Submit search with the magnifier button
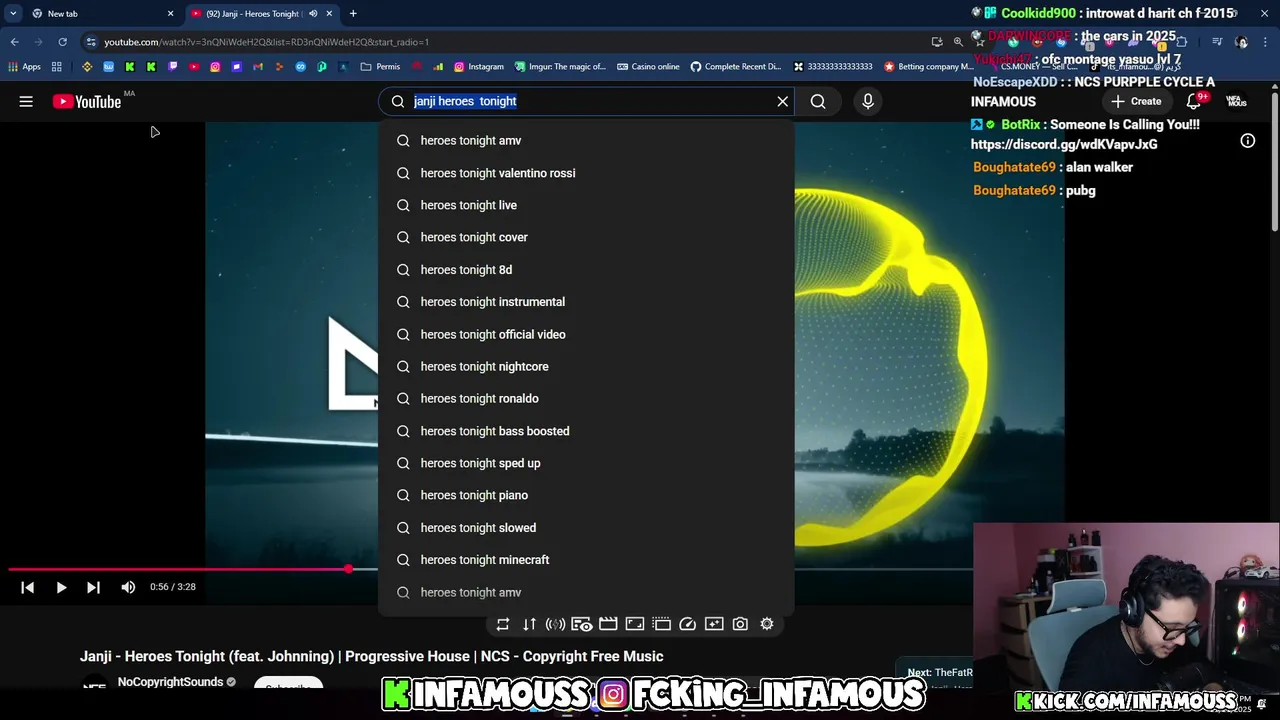 coord(818,101)
